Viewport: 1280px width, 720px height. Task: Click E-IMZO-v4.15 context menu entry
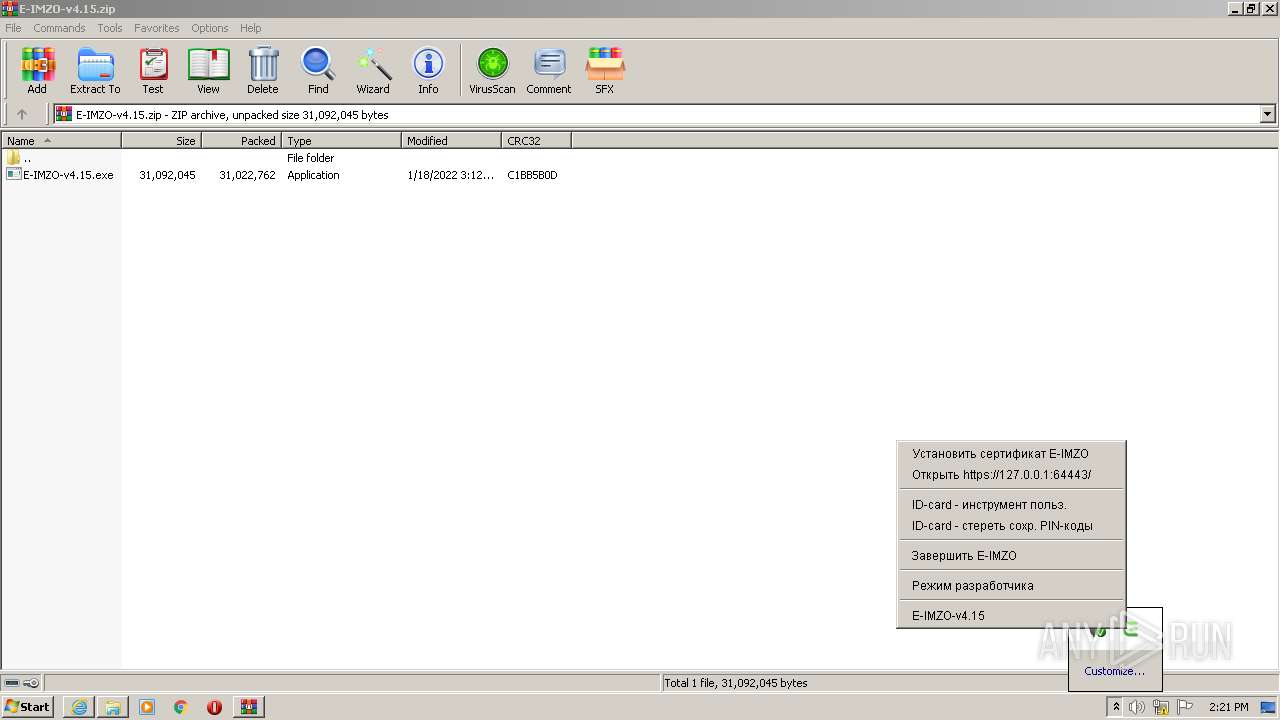pos(1011,616)
